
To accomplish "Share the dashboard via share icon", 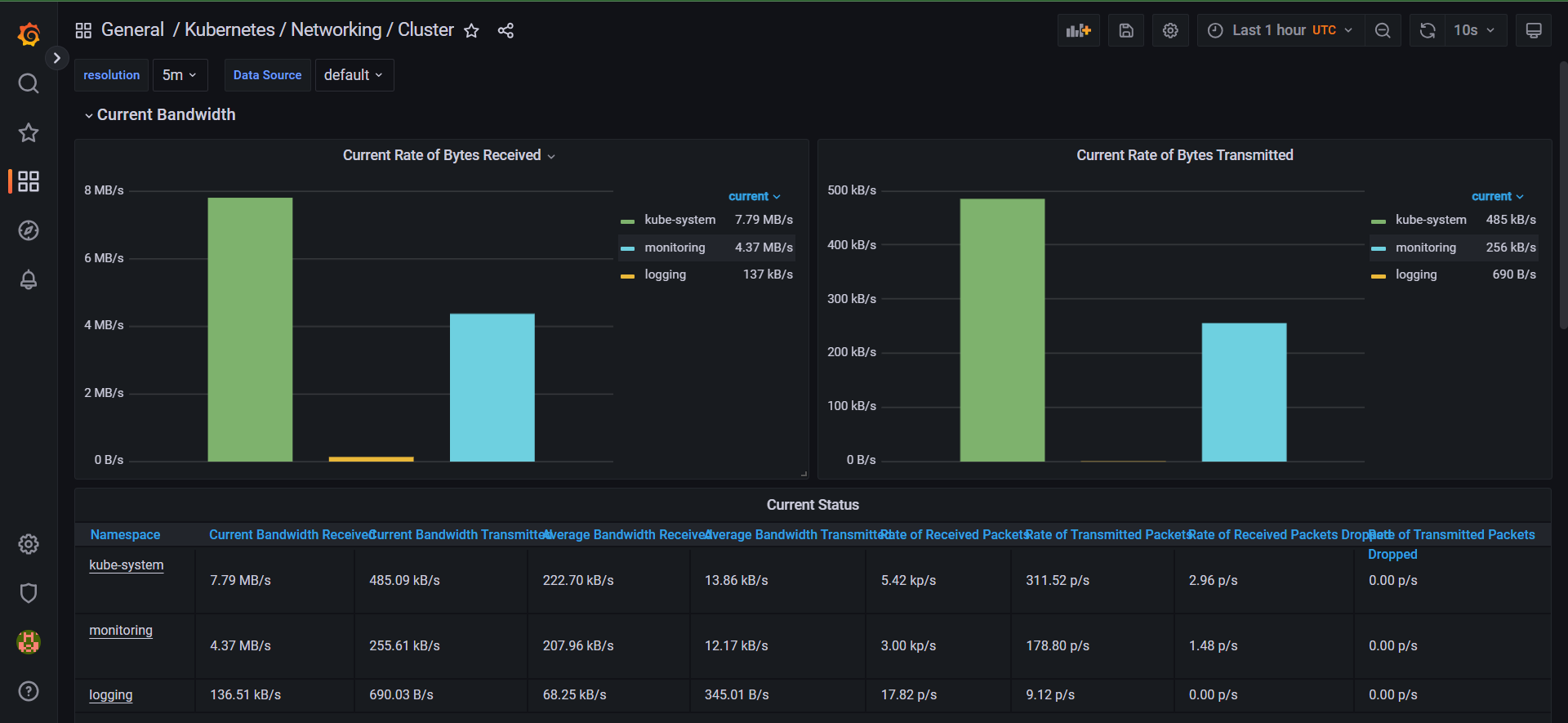I will coord(506,30).
